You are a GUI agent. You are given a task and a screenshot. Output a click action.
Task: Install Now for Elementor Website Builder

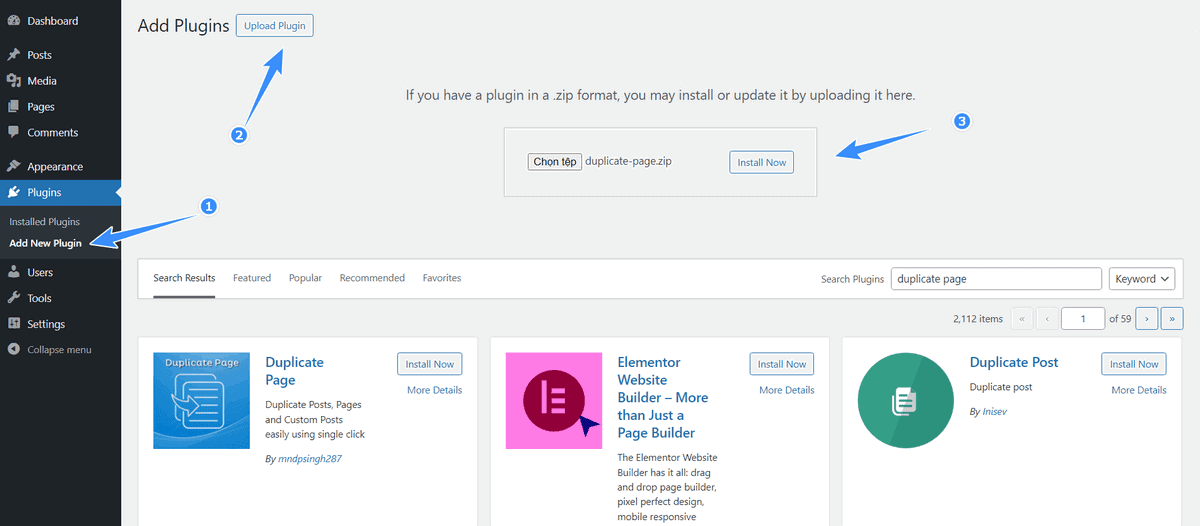[782, 364]
